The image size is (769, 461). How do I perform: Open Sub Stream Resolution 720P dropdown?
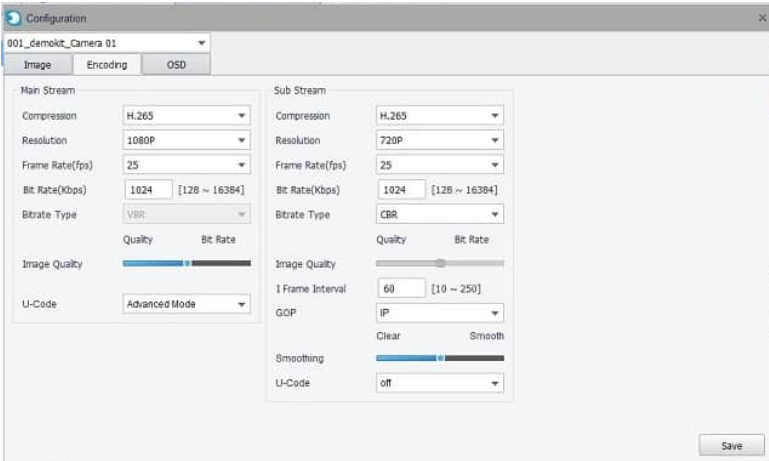(x=439, y=140)
